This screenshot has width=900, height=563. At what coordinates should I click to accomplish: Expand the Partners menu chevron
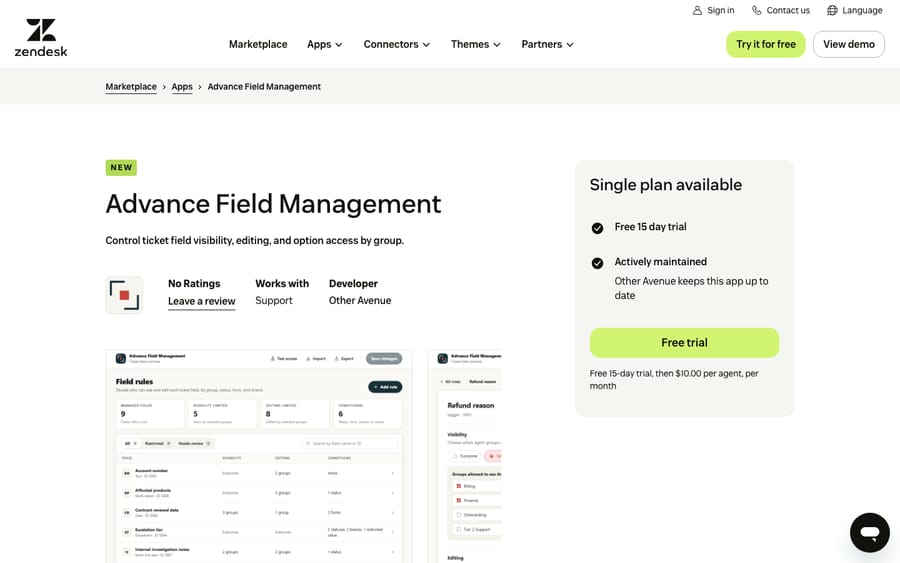pos(569,45)
